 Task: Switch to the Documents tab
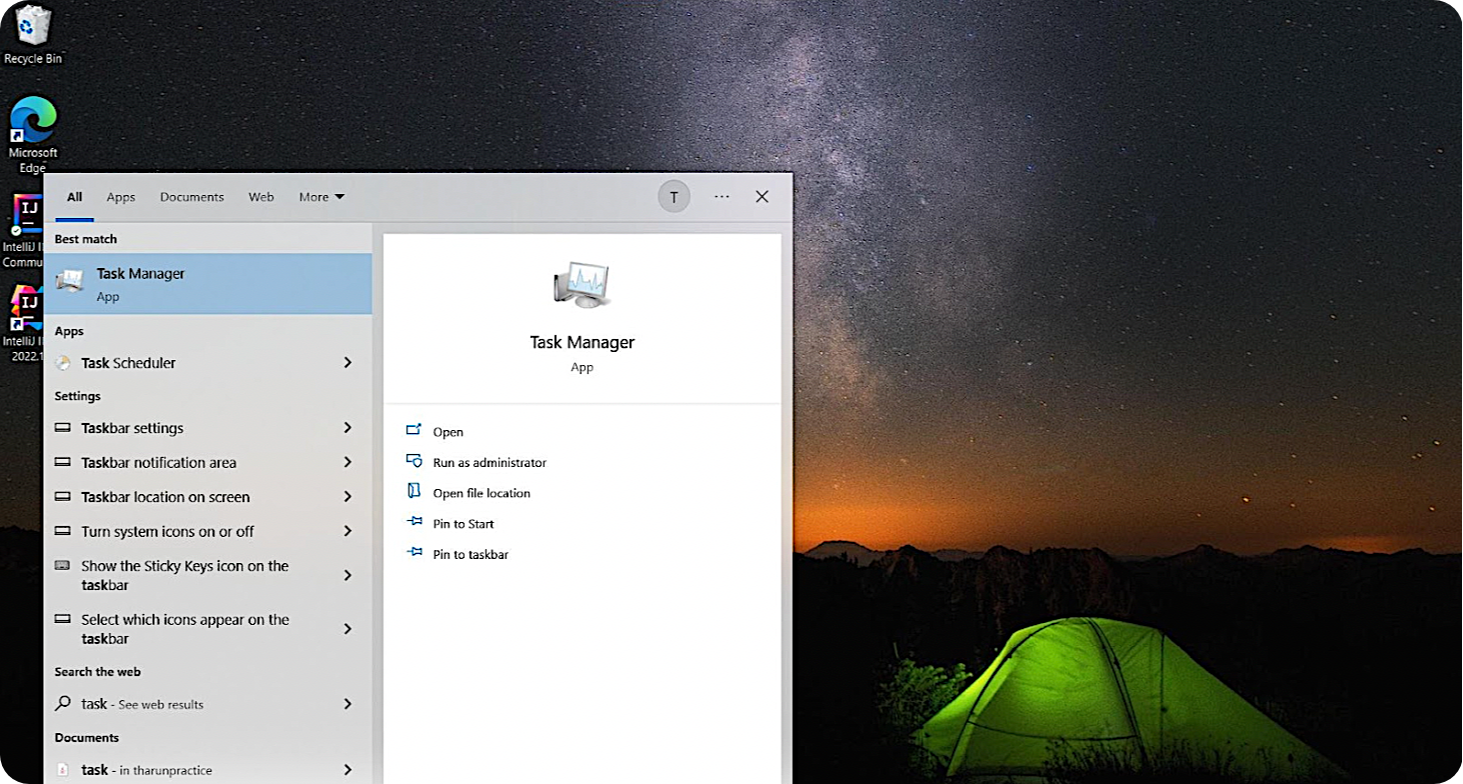tap(192, 197)
